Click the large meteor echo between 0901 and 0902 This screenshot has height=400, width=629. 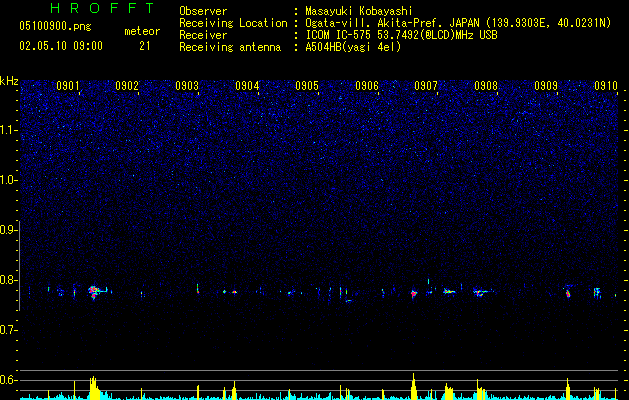[x=94, y=292]
